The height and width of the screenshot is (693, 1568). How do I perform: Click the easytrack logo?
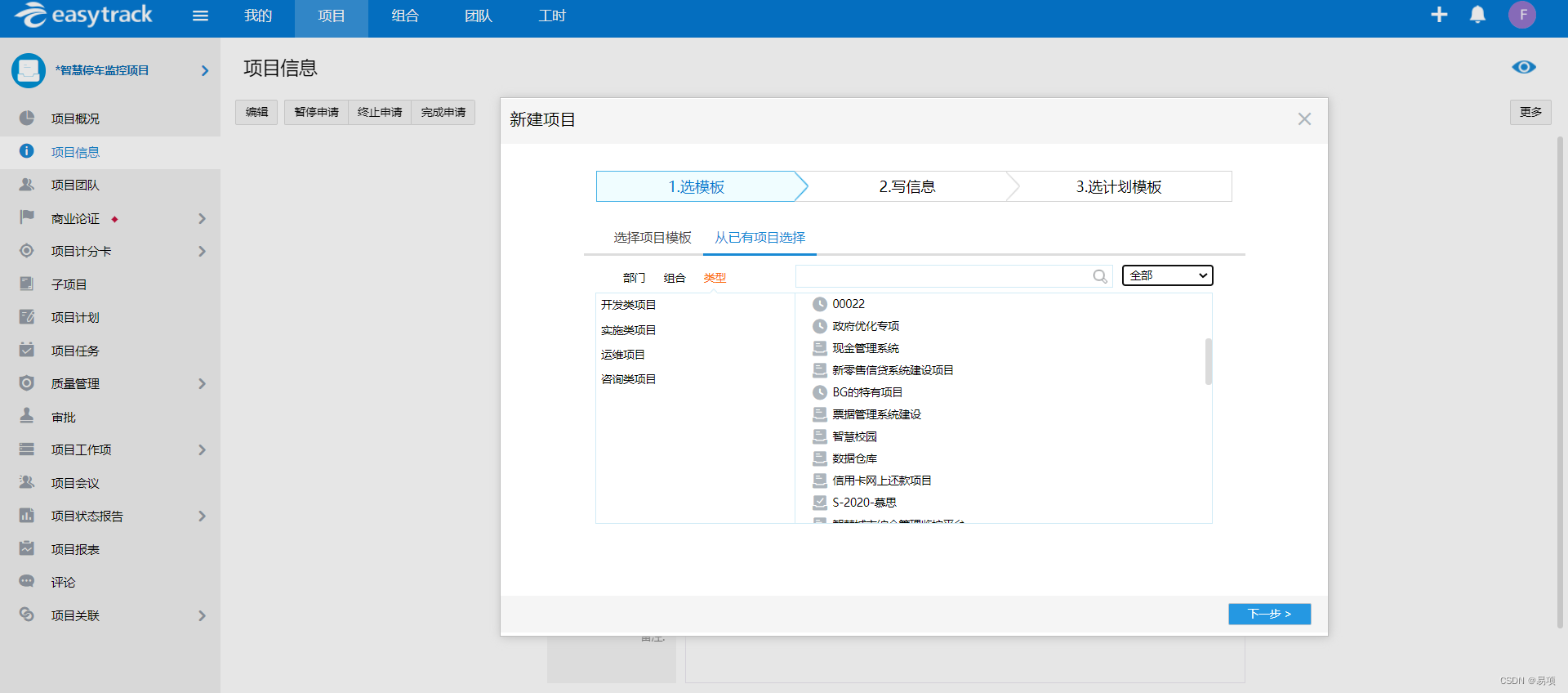83,15
